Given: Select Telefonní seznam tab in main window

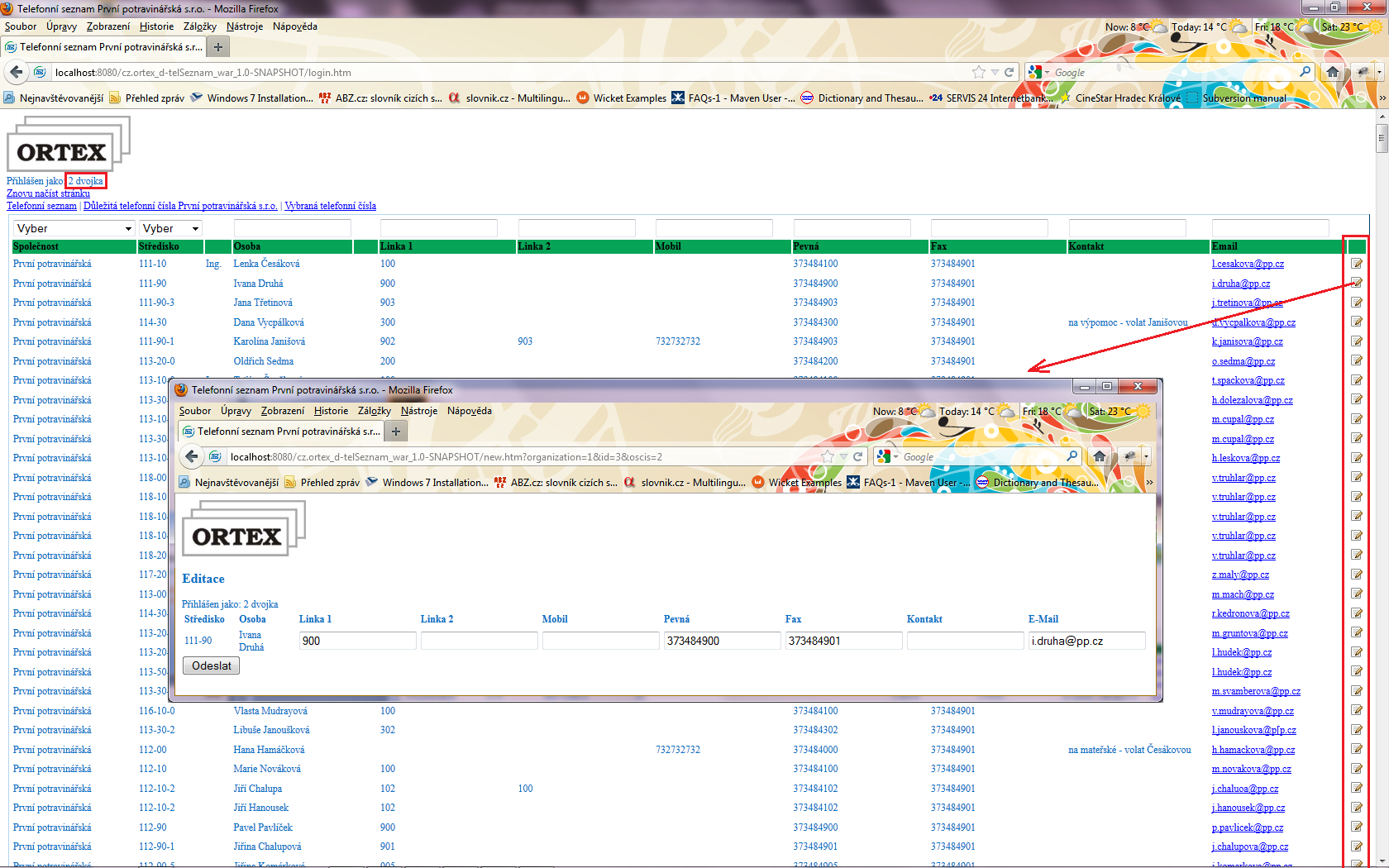Looking at the screenshot, I should click(x=103, y=47).
